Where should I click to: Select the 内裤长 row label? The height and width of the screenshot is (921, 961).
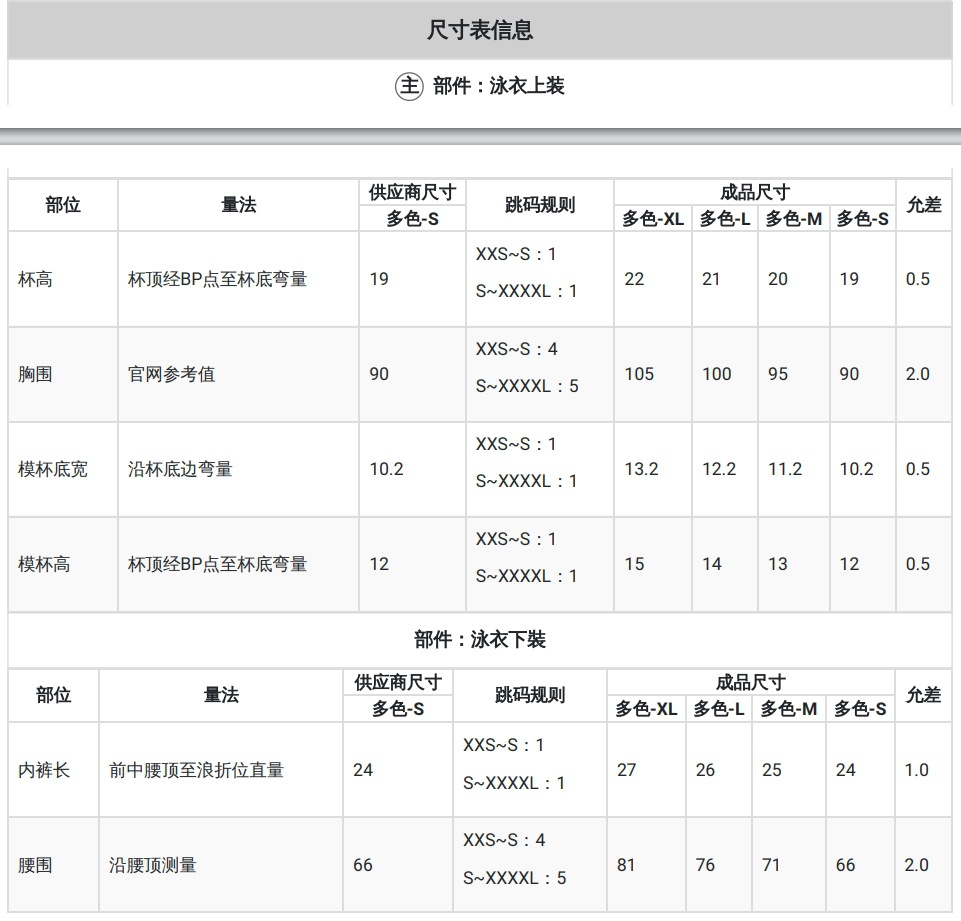(x=44, y=770)
